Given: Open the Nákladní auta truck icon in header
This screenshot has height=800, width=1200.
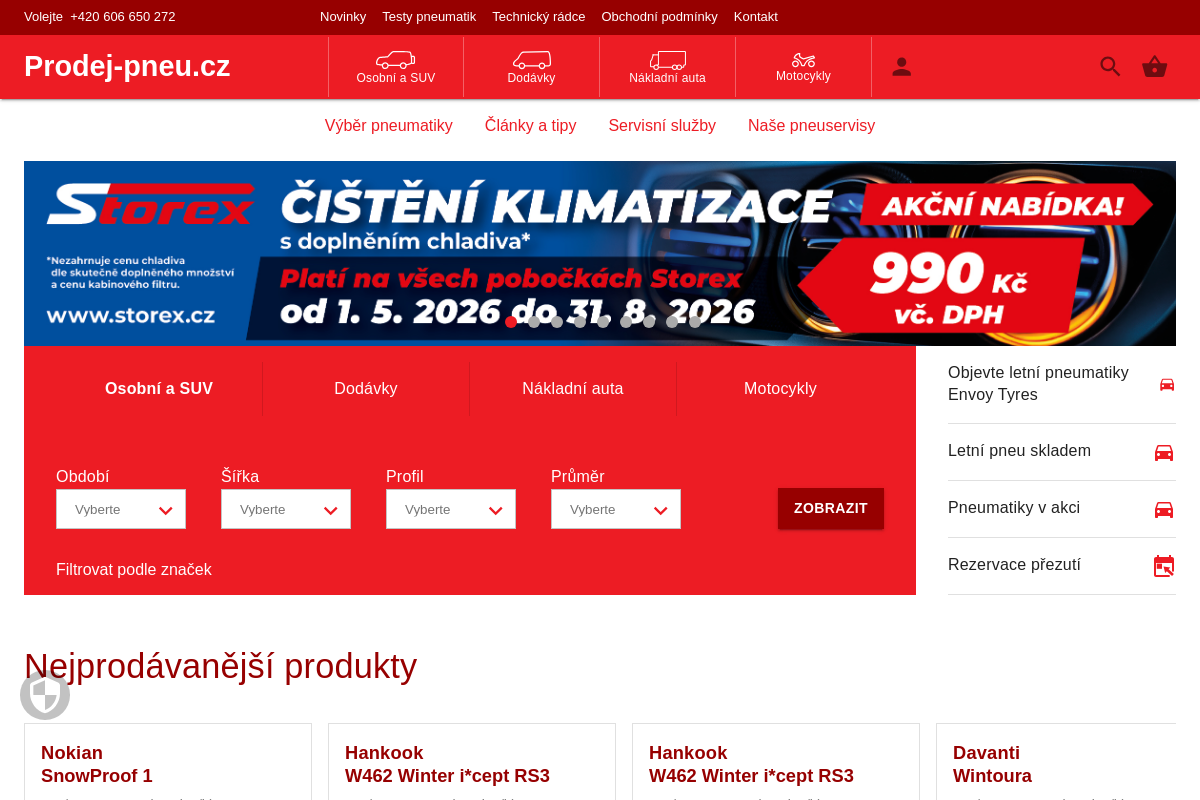Looking at the screenshot, I should tap(667, 60).
